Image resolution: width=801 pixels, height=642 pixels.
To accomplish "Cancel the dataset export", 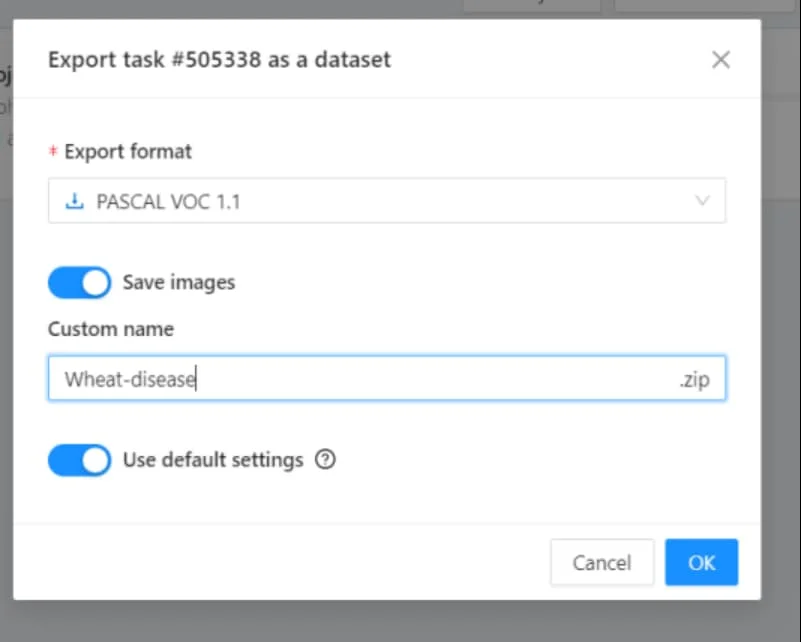I will tap(602, 562).
